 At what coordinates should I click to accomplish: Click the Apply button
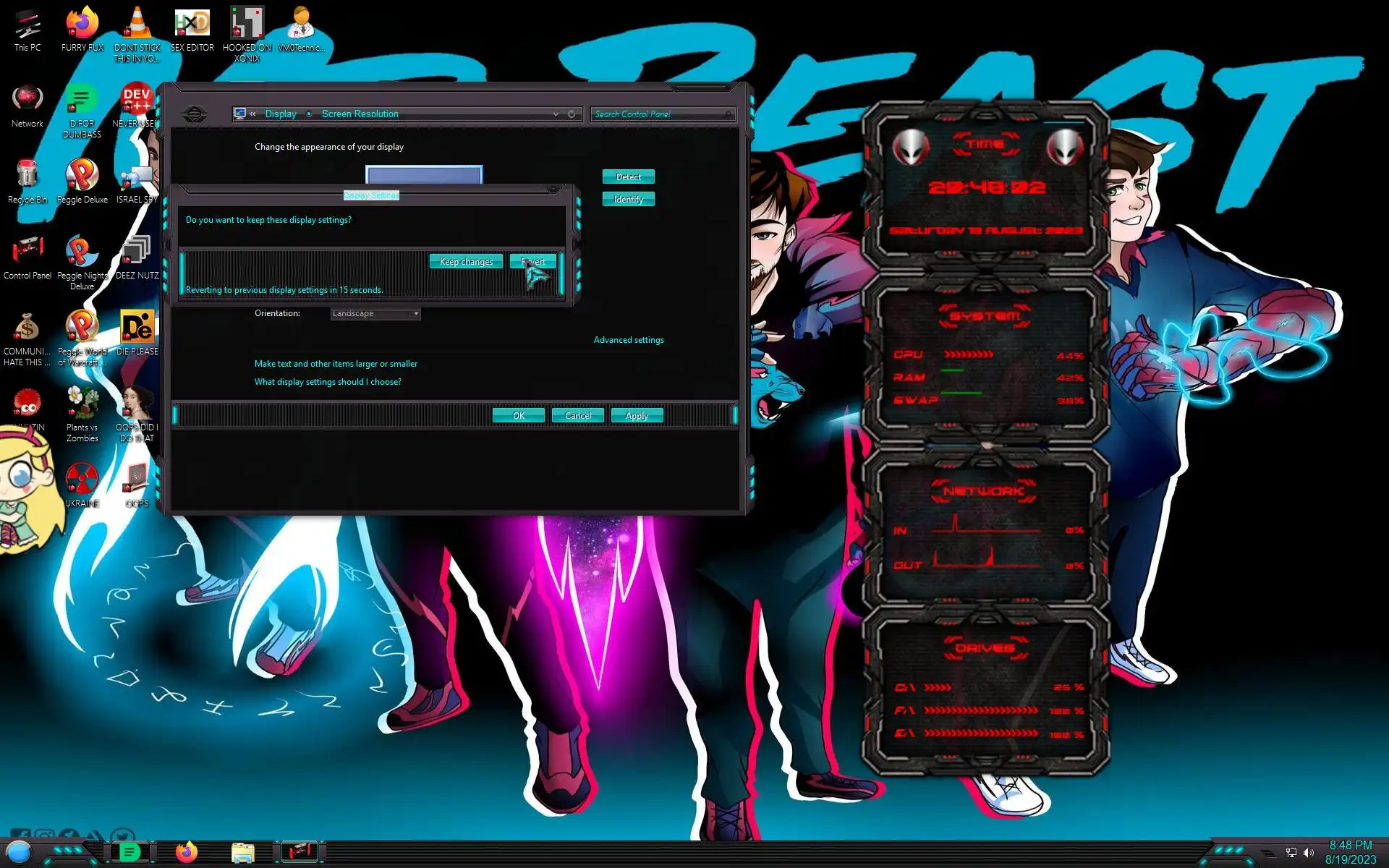(x=637, y=415)
